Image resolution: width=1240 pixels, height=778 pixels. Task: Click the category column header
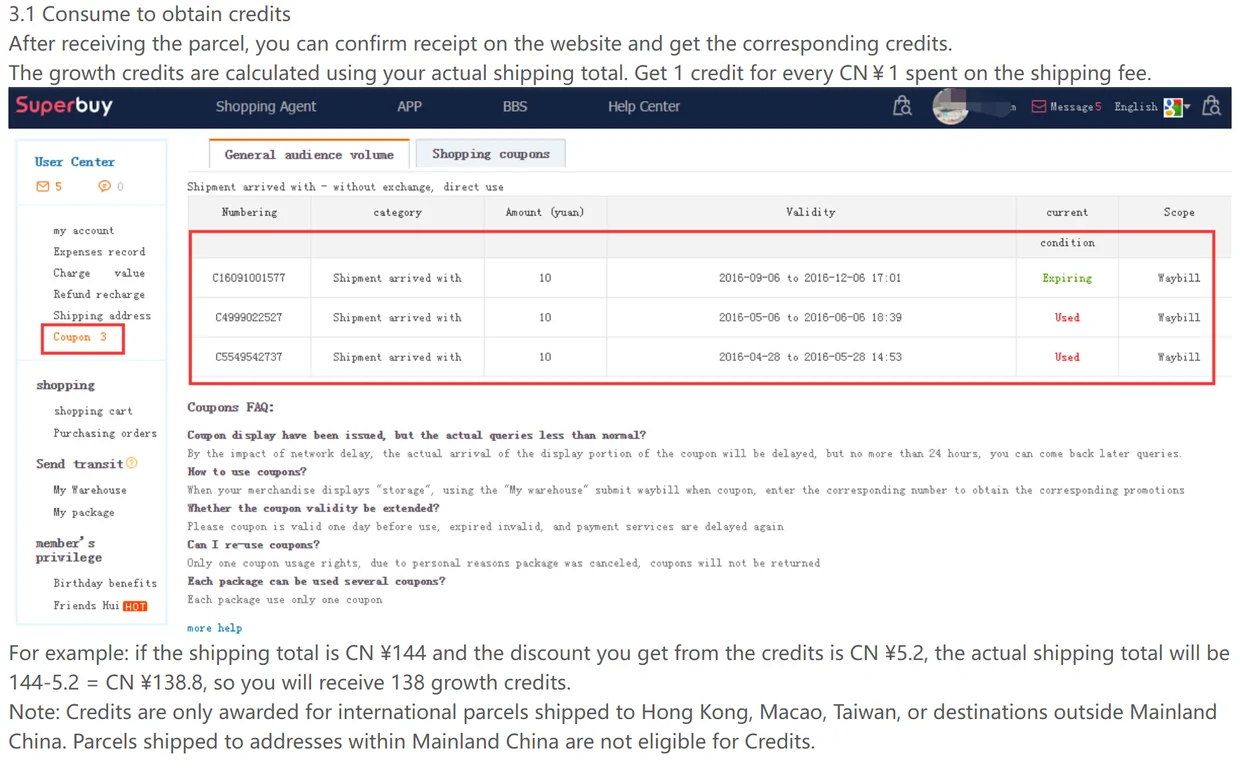pyautogui.click(x=397, y=212)
